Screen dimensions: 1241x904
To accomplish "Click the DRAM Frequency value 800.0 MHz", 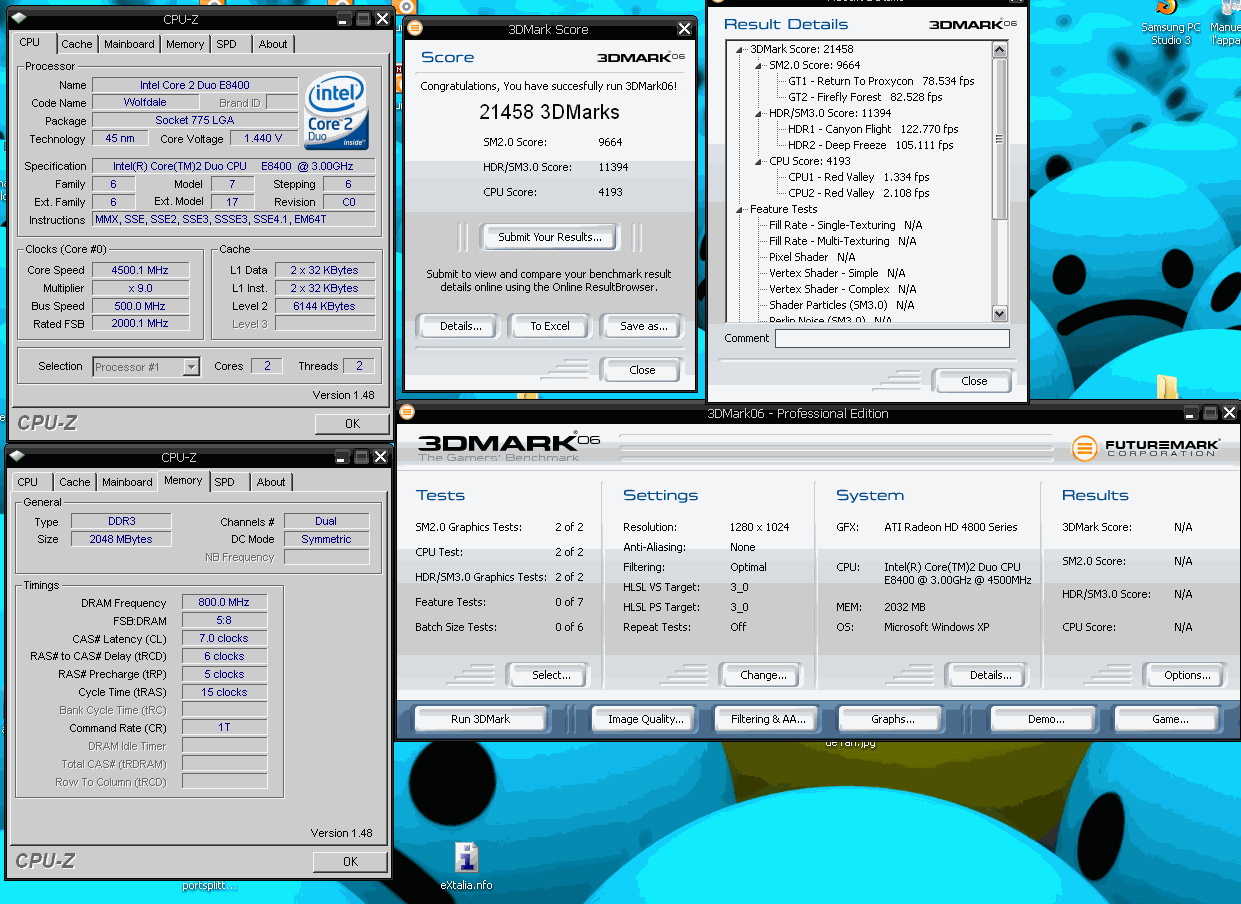I will pyautogui.click(x=224, y=603).
